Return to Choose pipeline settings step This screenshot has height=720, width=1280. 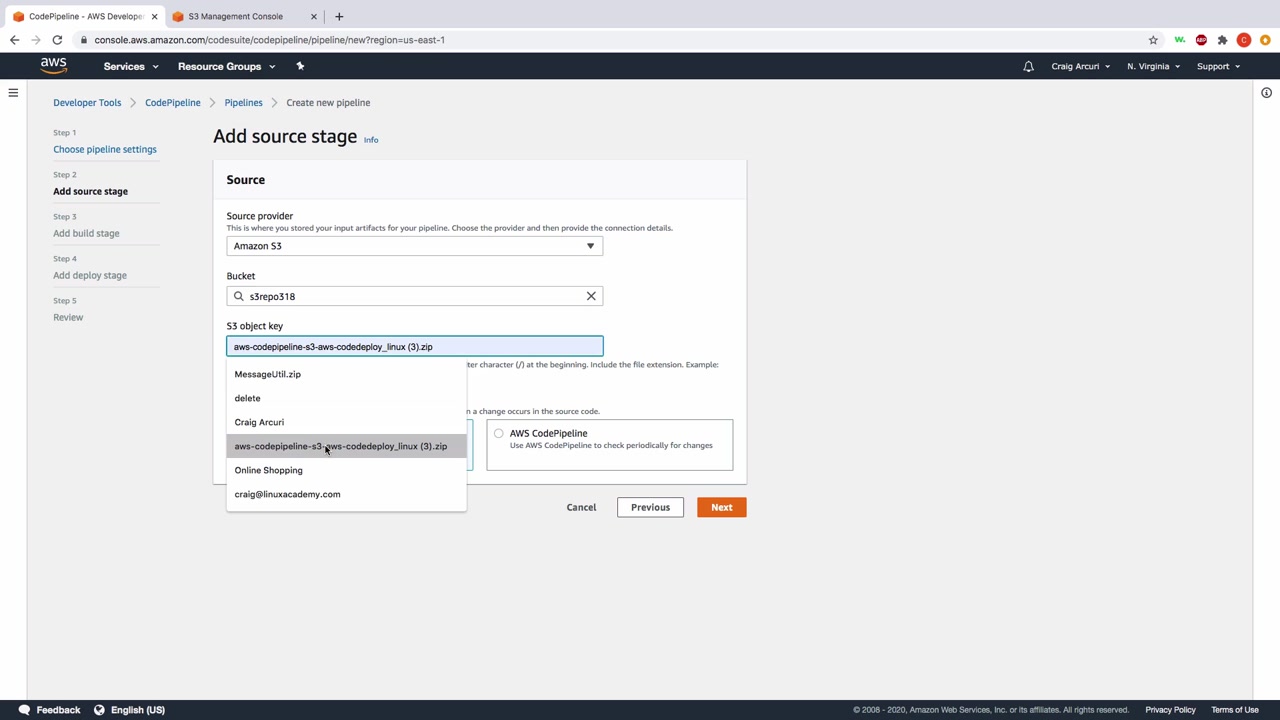click(105, 150)
